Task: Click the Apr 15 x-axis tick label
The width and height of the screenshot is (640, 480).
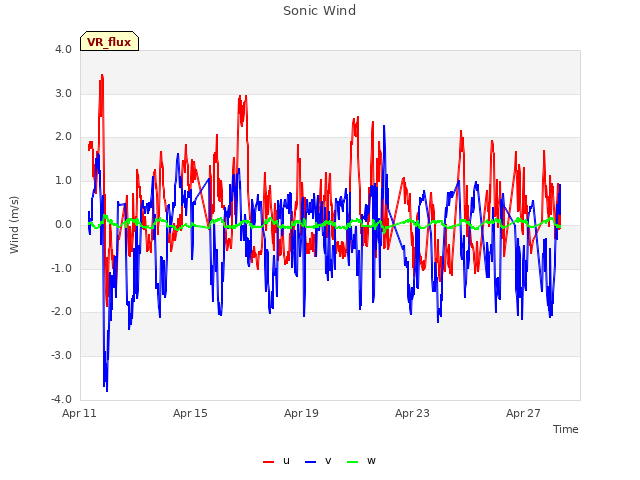Action: [x=190, y=413]
